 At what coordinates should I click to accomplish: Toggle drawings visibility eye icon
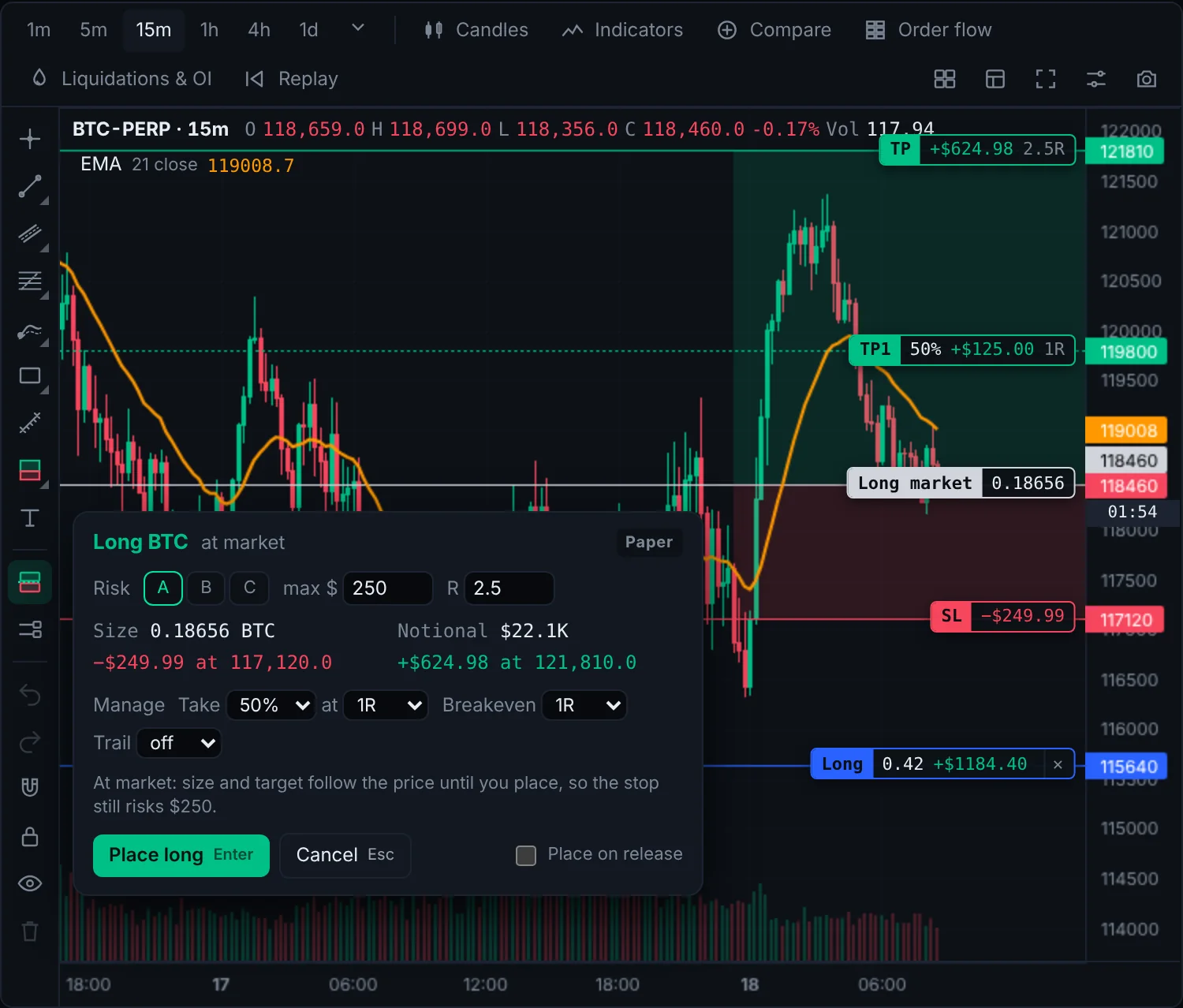[x=30, y=883]
